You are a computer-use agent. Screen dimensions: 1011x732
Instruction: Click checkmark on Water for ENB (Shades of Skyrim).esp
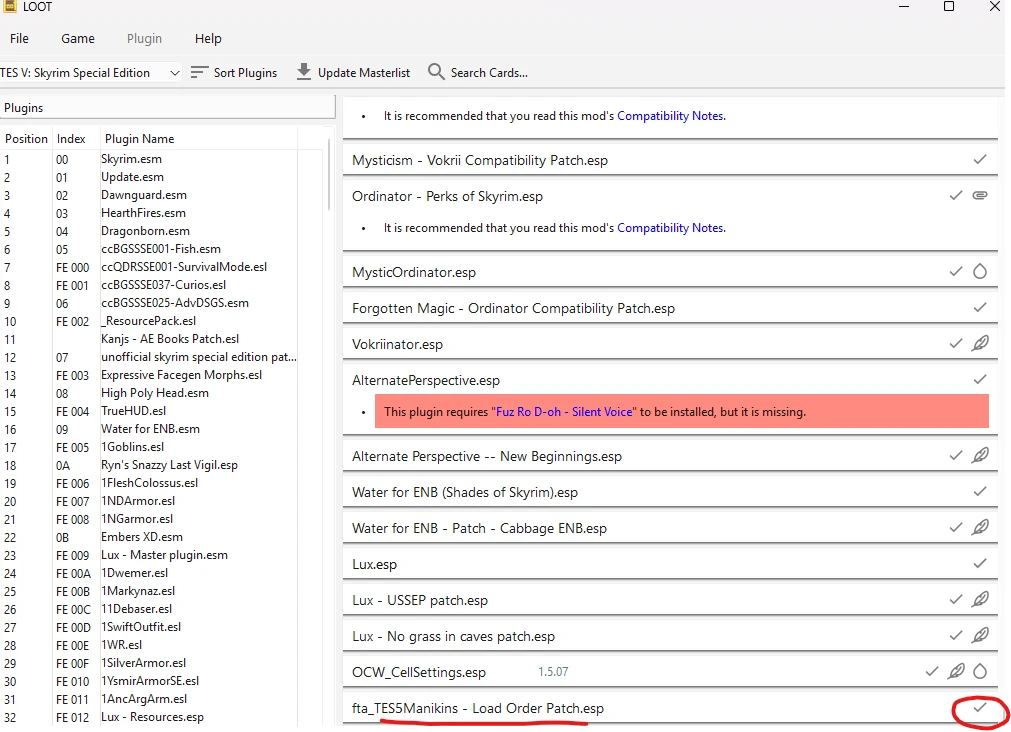click(980, 491)
